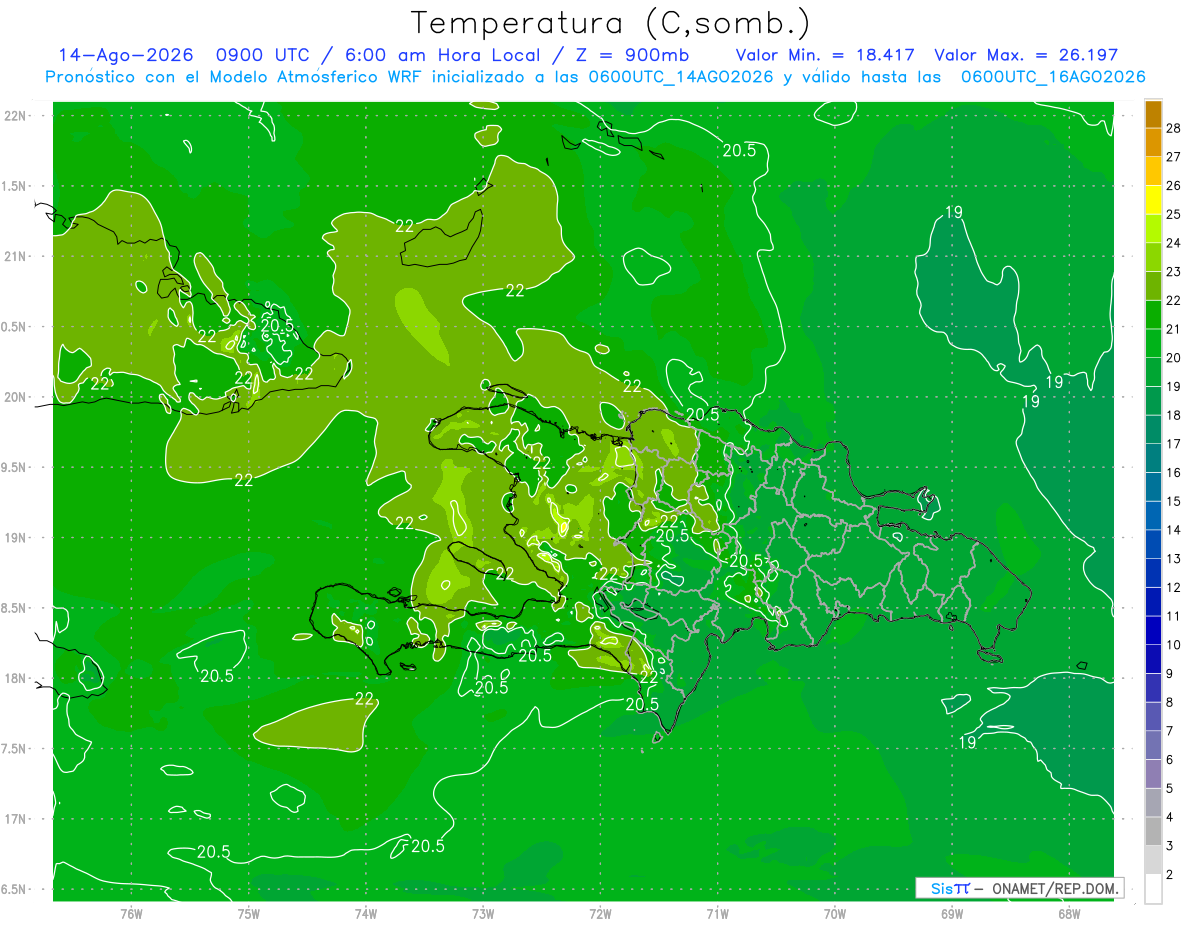
Task: Click the '74W' longitude axis label
Action: (x=366, y=914)
